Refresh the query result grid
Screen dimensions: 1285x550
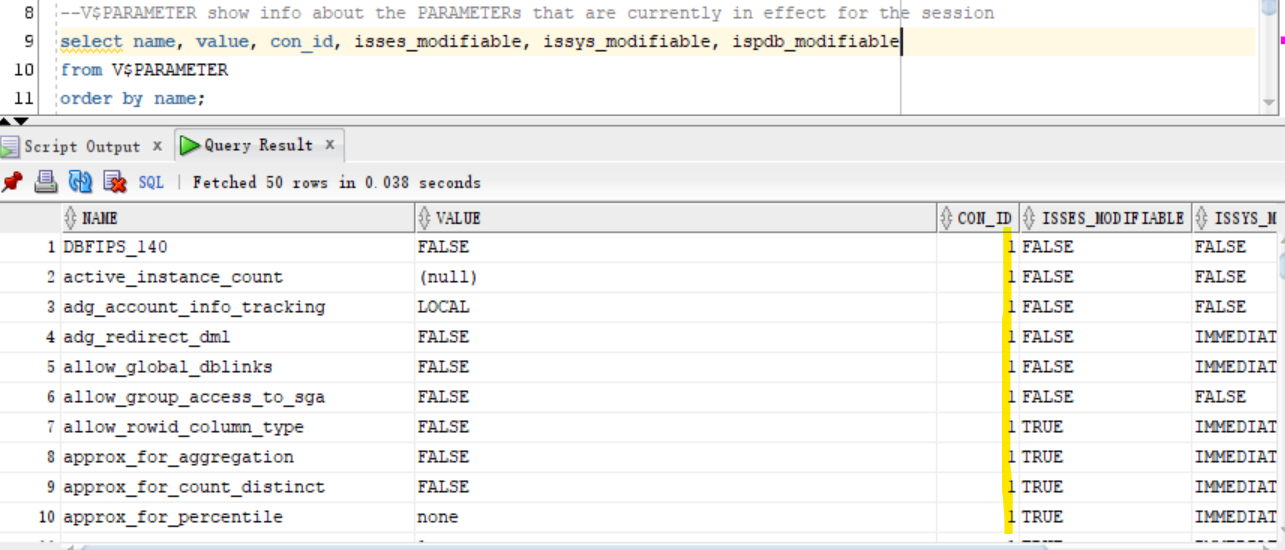point(80,182)
